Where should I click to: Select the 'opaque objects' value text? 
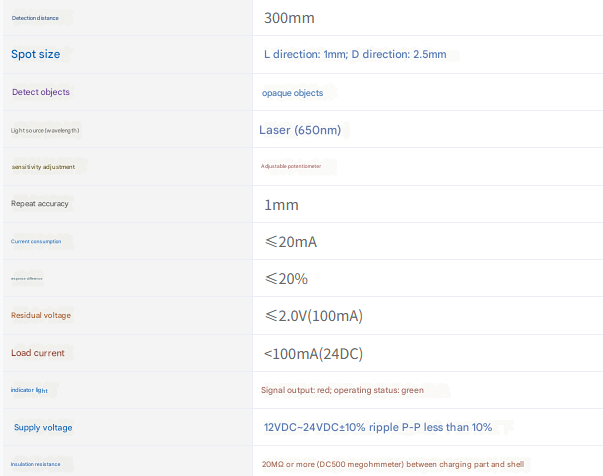(293, 93)
